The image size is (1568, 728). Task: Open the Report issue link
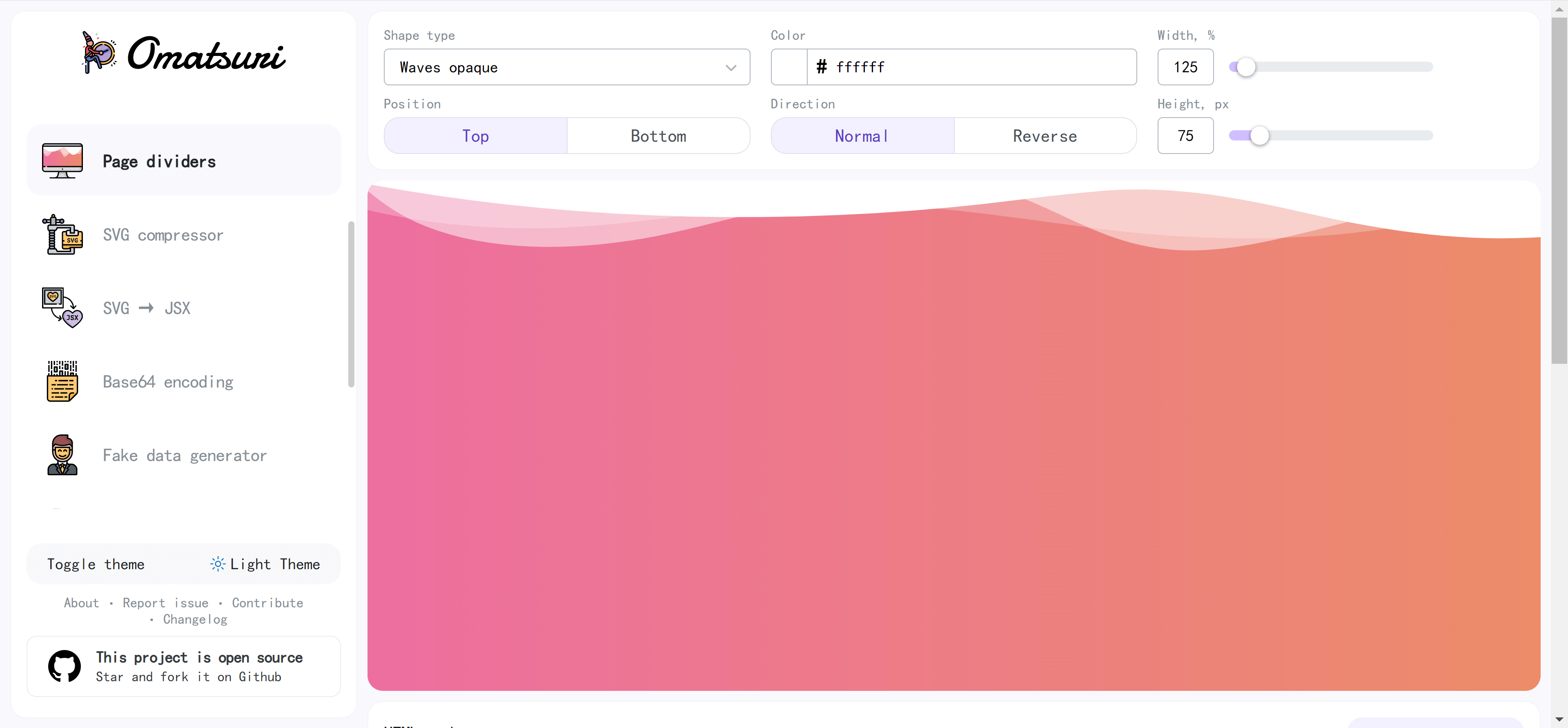pyautogui.click(x=165, y=603)
